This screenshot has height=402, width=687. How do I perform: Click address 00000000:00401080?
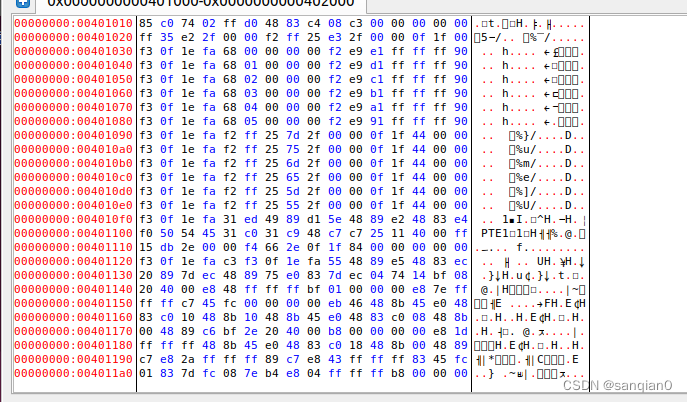[x=73, y=121]
